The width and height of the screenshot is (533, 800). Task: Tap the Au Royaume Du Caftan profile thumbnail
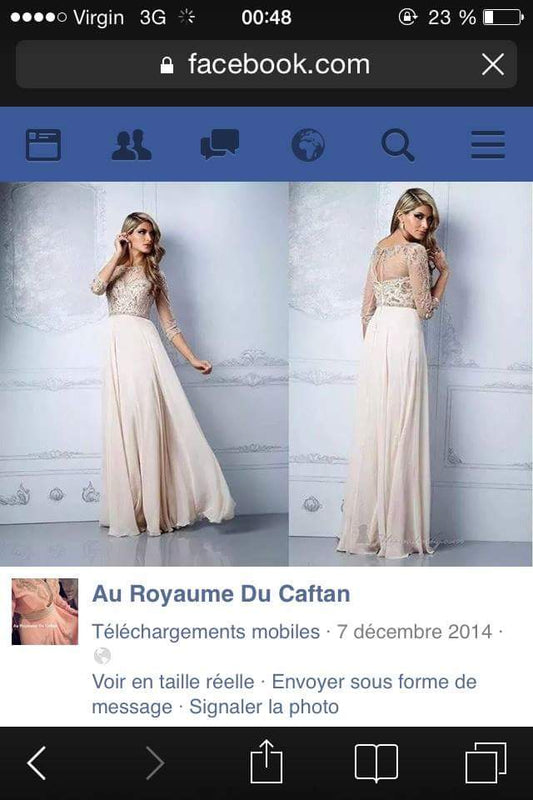tap(45, 611)
